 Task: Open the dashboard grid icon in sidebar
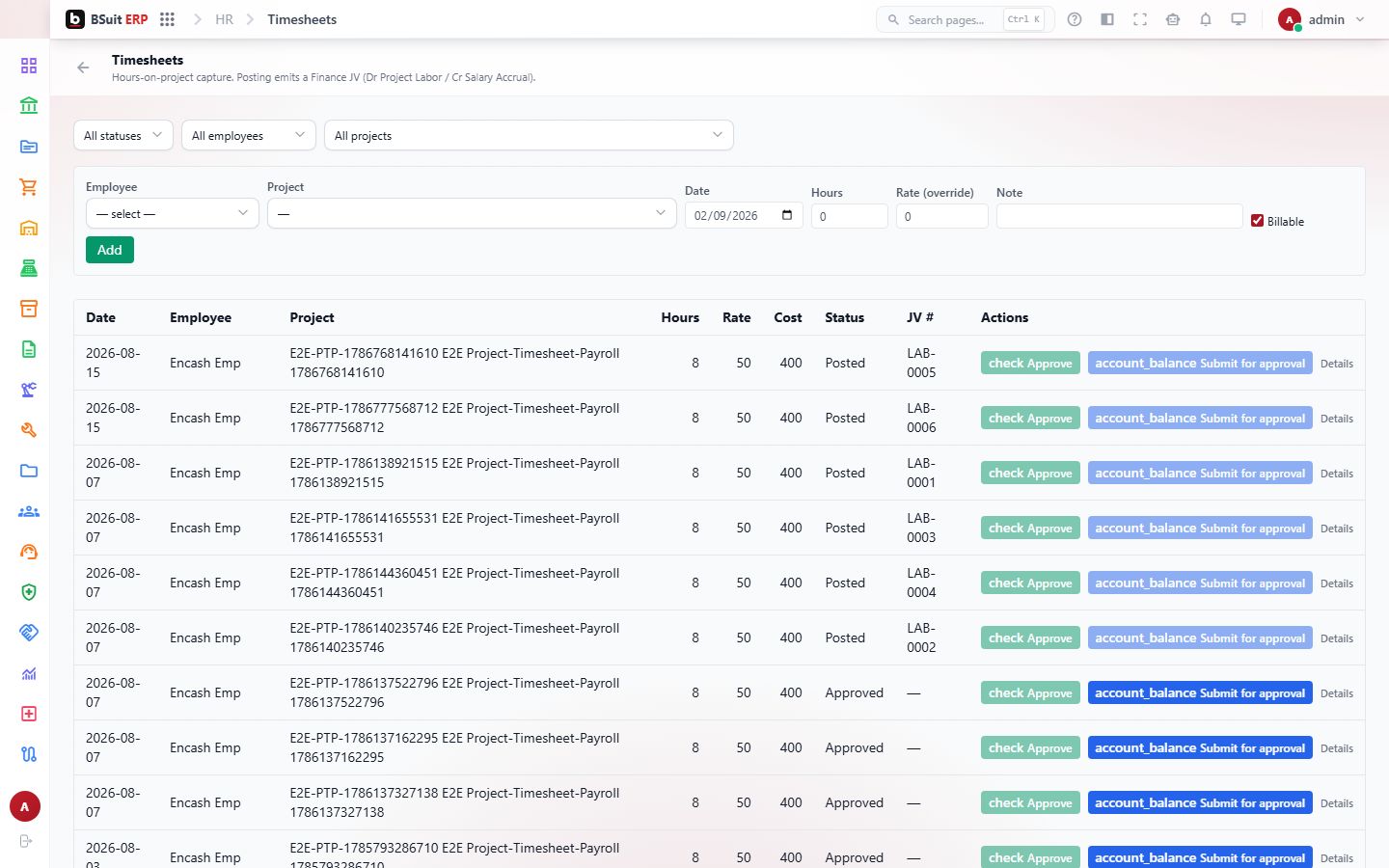29,66
